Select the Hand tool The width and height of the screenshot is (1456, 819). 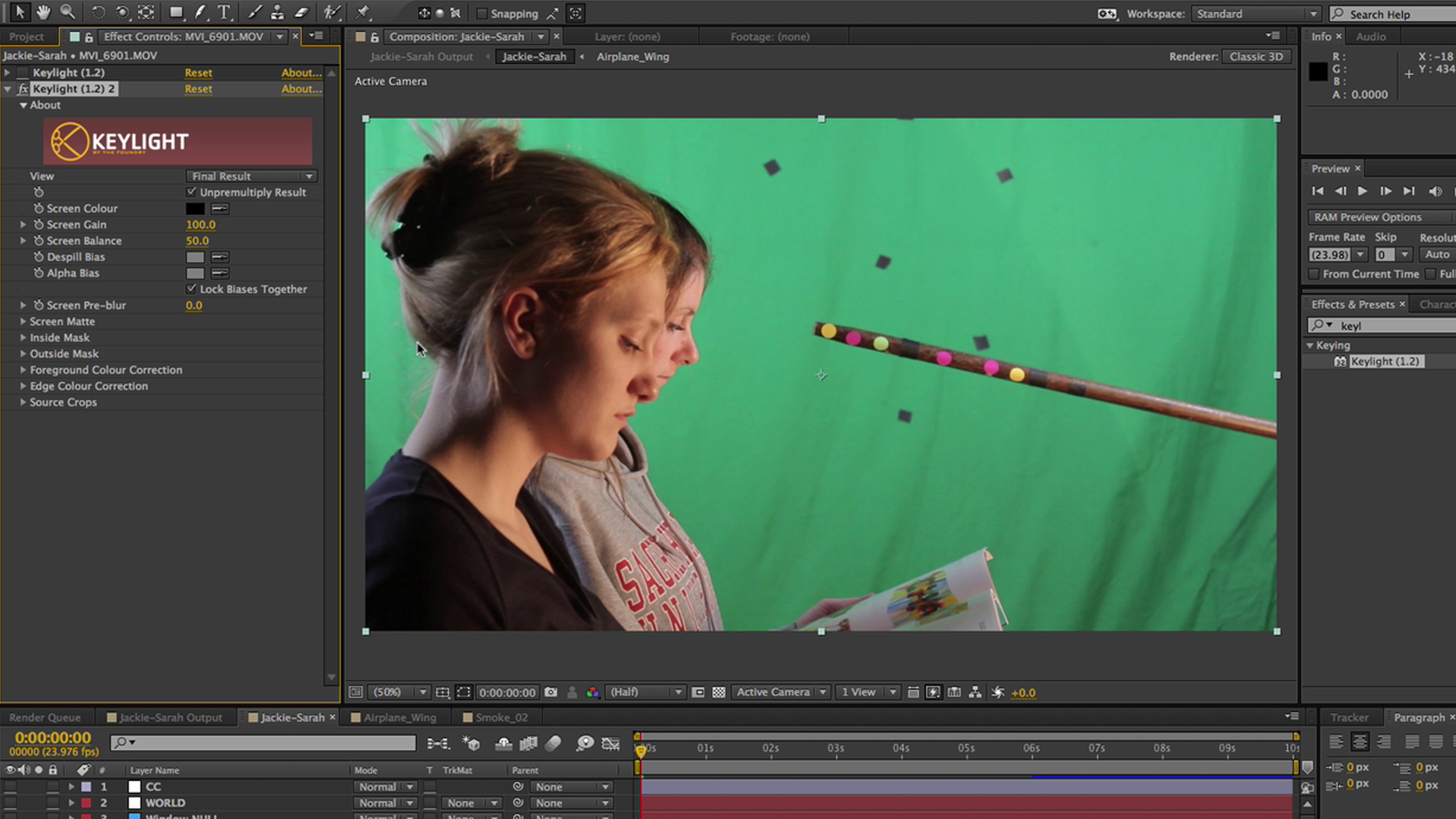(43, 12)
